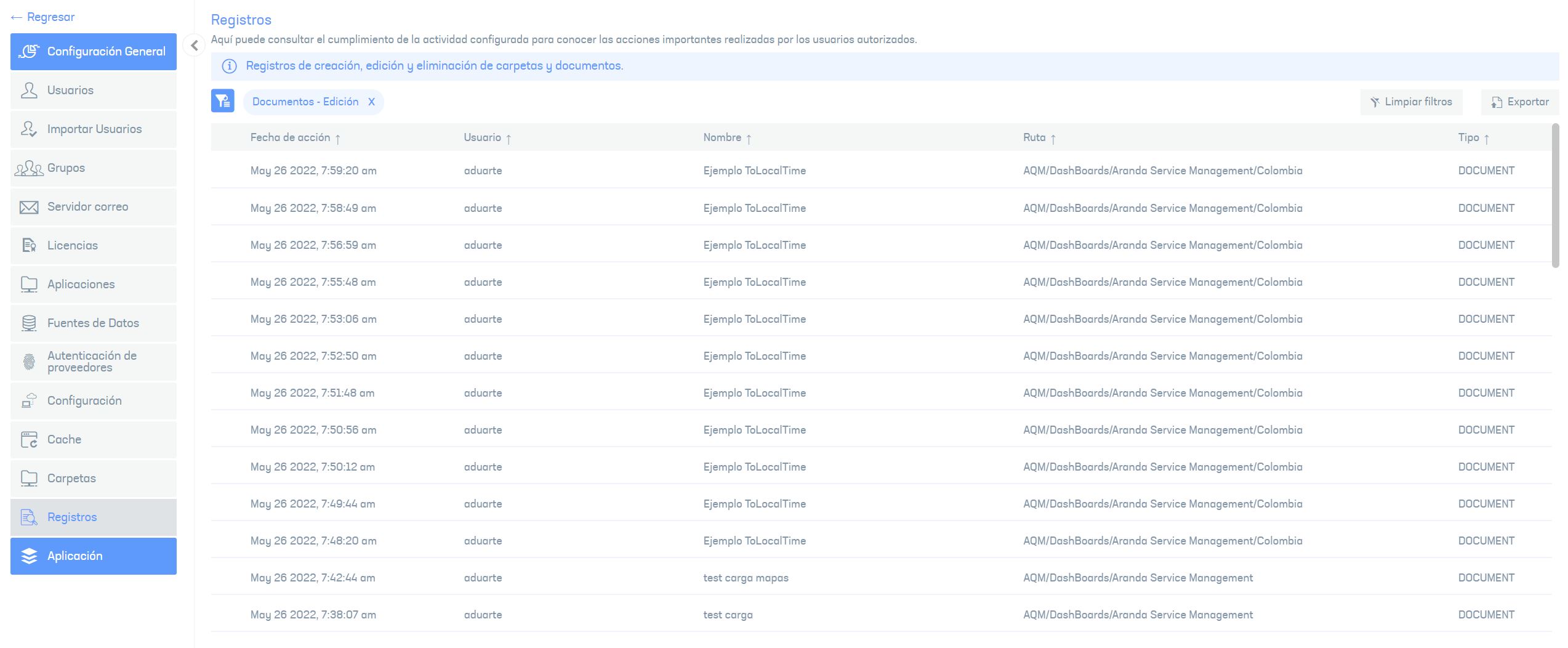Screen dimensions: 1568x648
Task: Collapse the sidebar with the chevron
Action: click(x=195, y=46)
